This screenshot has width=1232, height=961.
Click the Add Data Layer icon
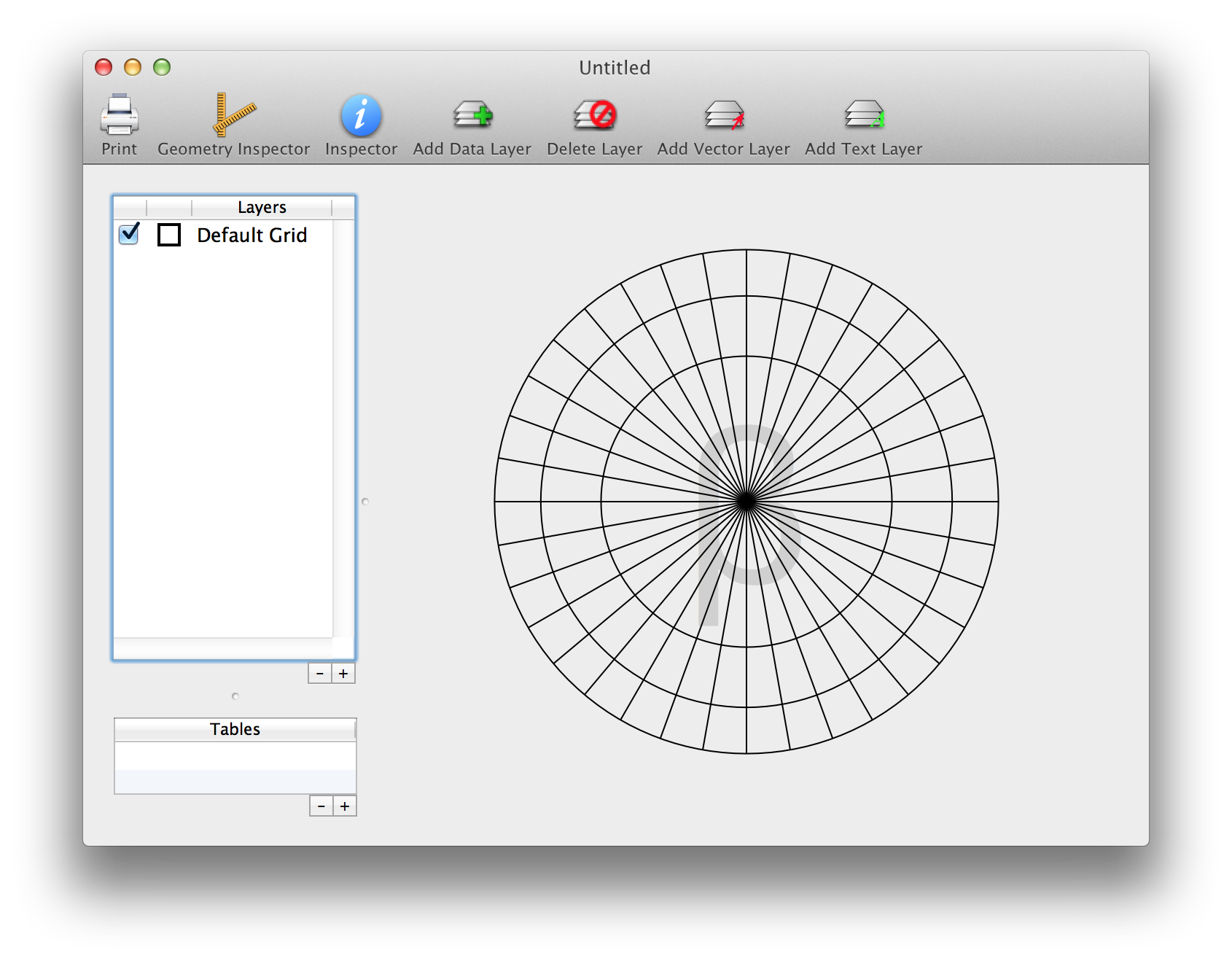pos(472,115)
